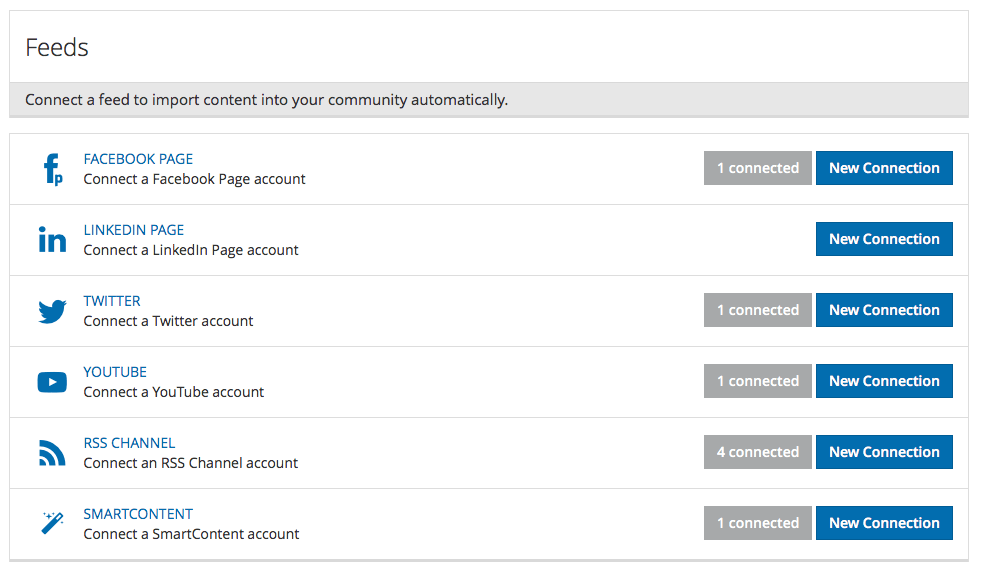Add a new RSS Channel connection
This screenshot has width=986, height=580.
[x=884, y=452]
